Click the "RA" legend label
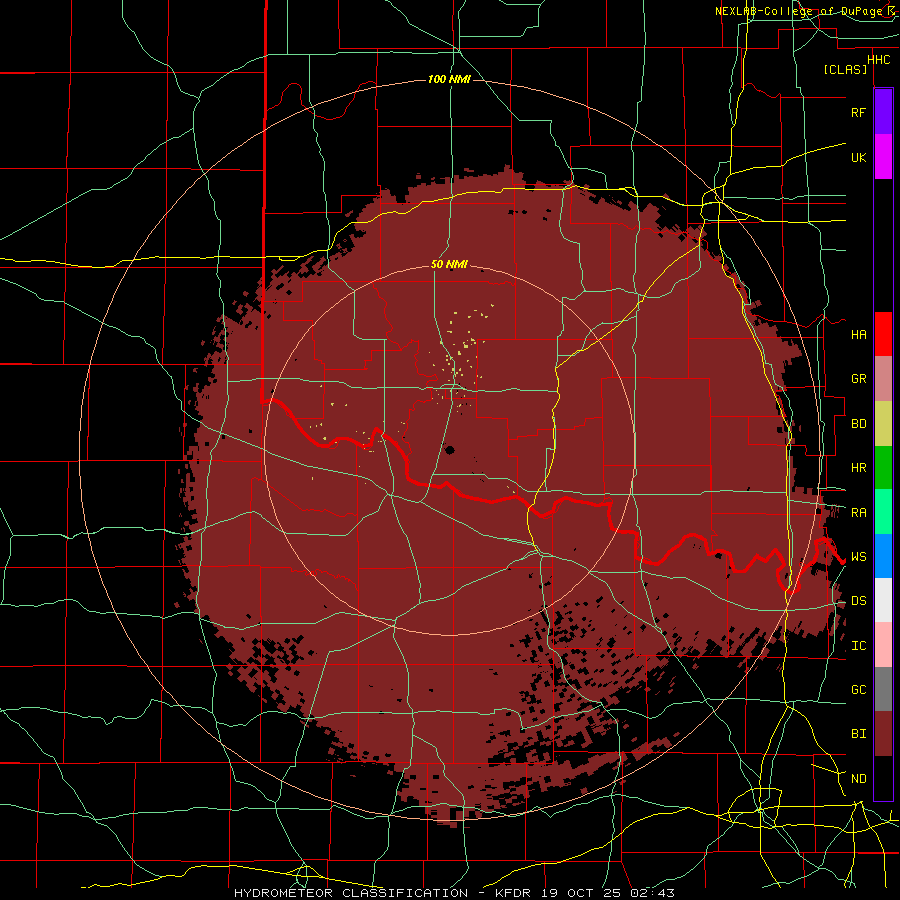 coord(858,513)
